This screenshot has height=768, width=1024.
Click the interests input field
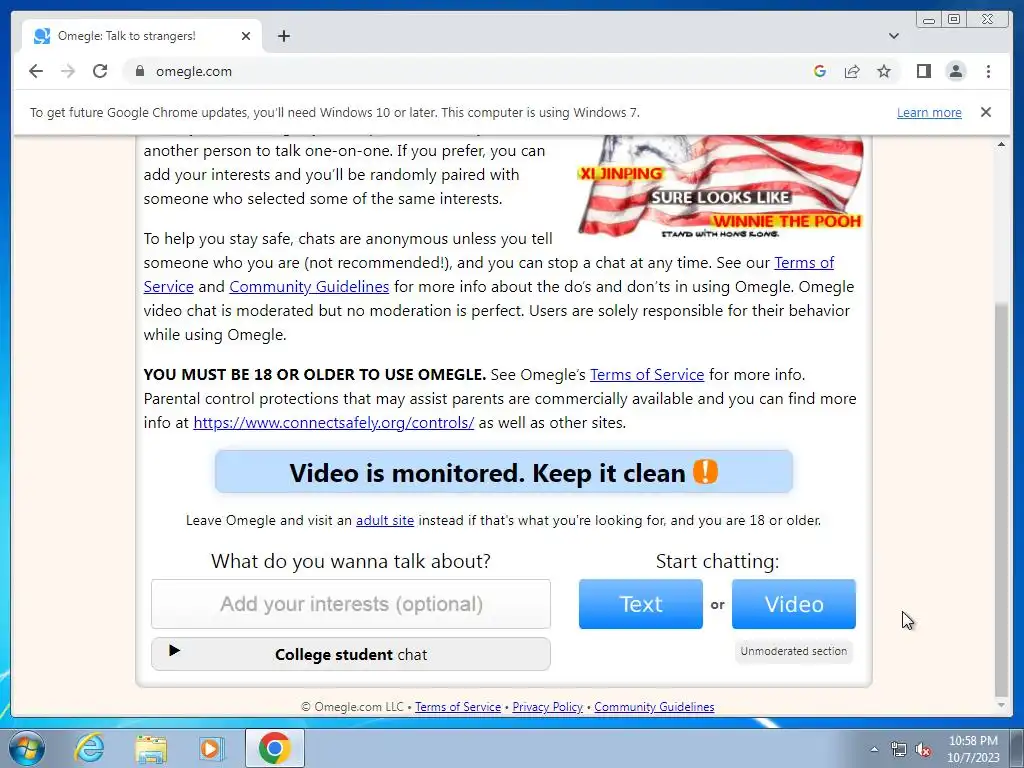pyautogui.click(x=351, y=604)
